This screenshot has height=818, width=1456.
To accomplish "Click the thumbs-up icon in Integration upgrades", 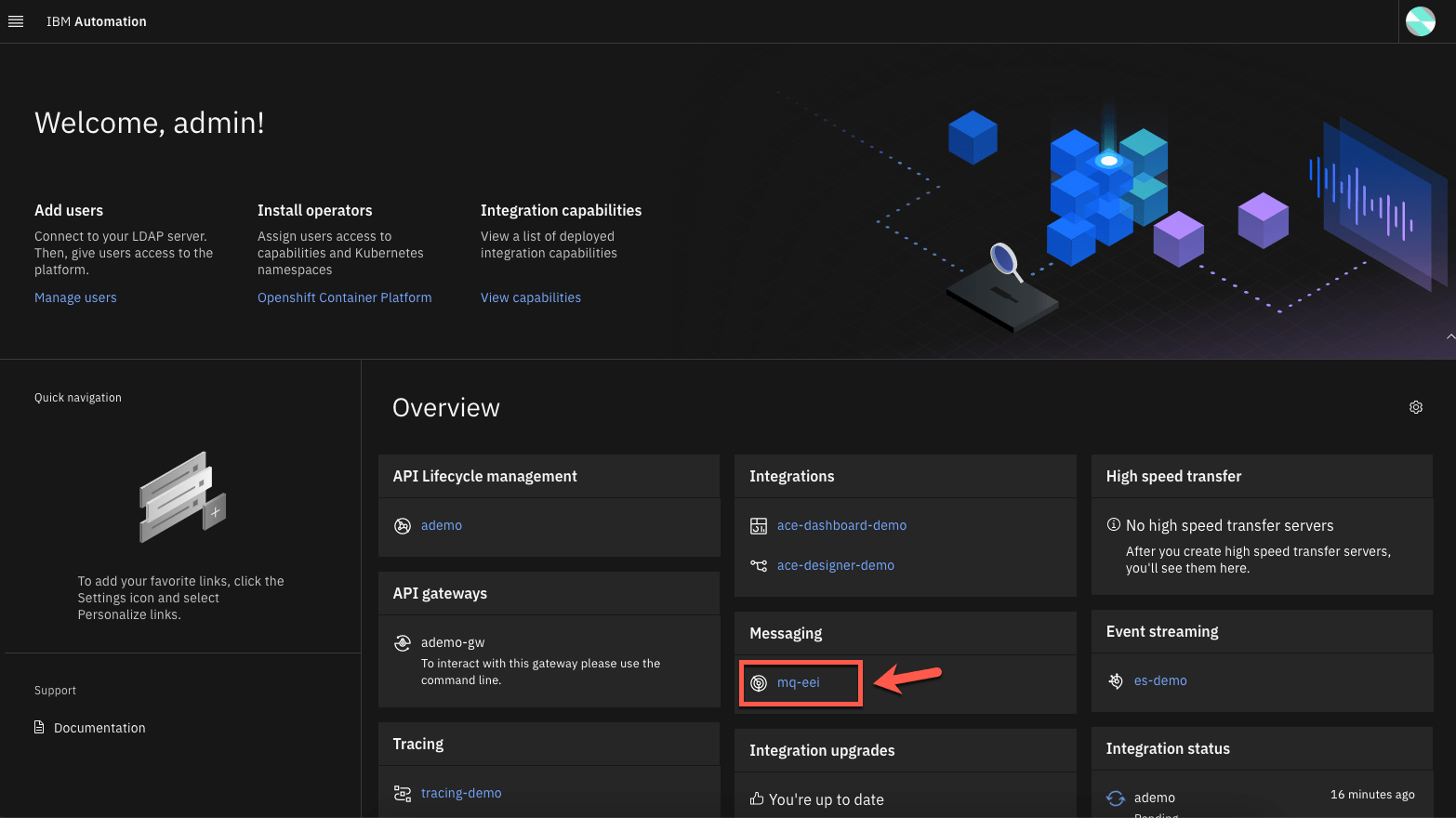I will (x=755, y=799).
